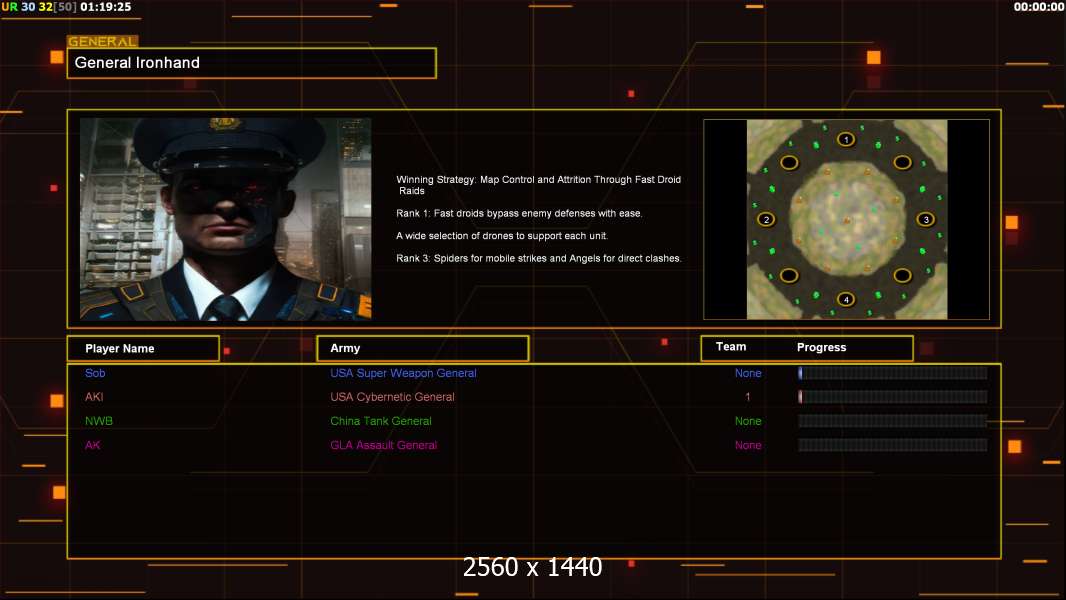This screenshot has height=600, width=1066.
Task: Click start position 4 on the minimap
Action: coord(846,299)
